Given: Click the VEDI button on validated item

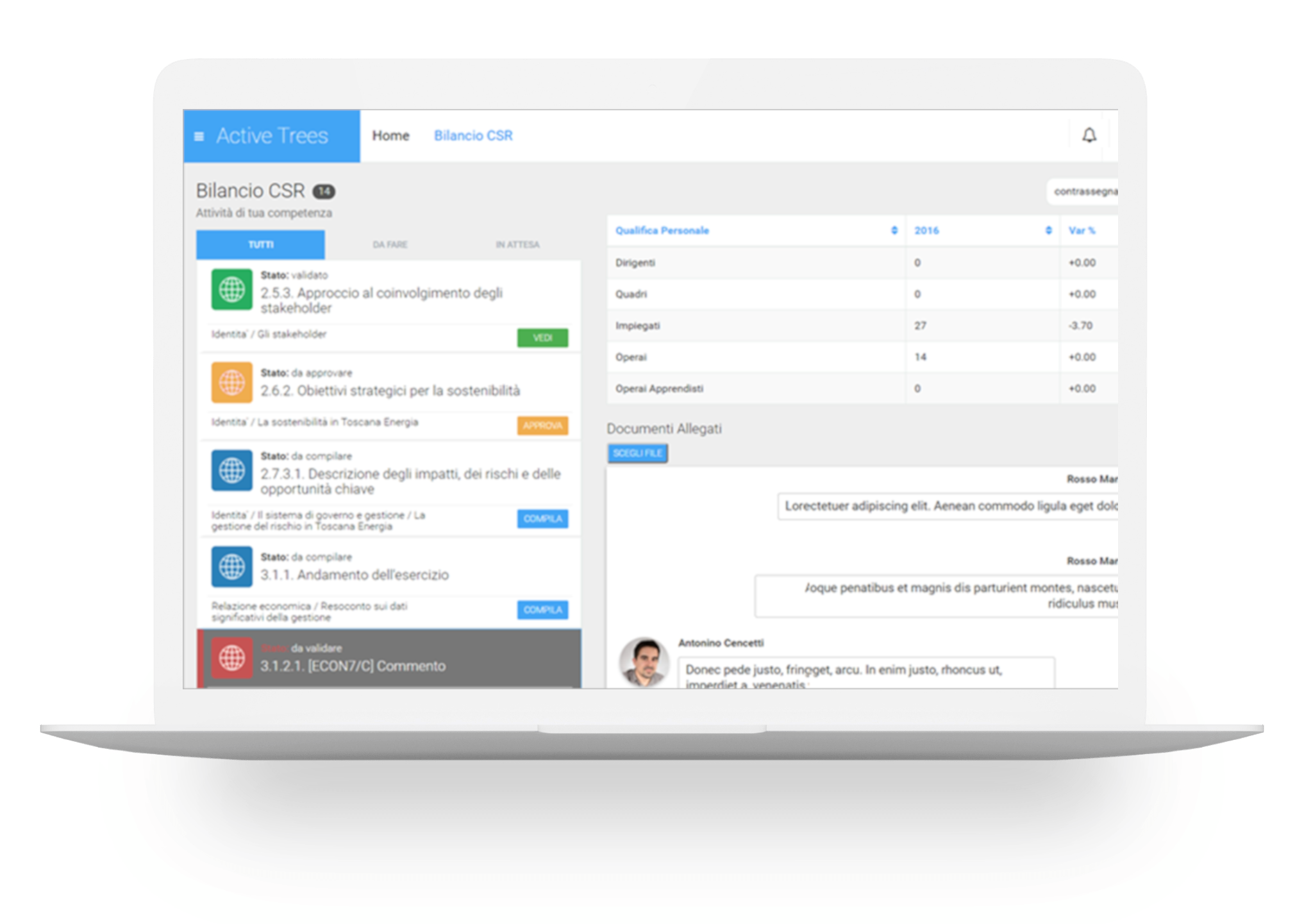Looking at the screenshot, I should coord(553,336).
